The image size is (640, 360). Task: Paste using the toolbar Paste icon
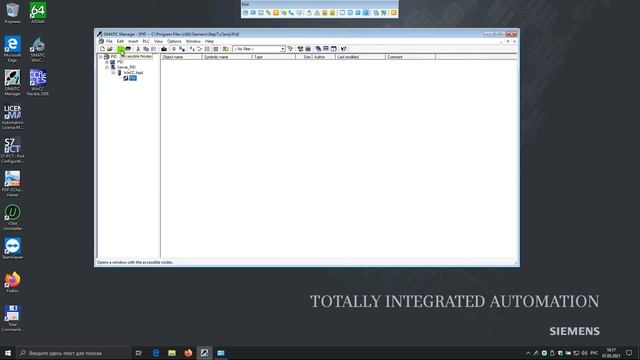(153, 49)
